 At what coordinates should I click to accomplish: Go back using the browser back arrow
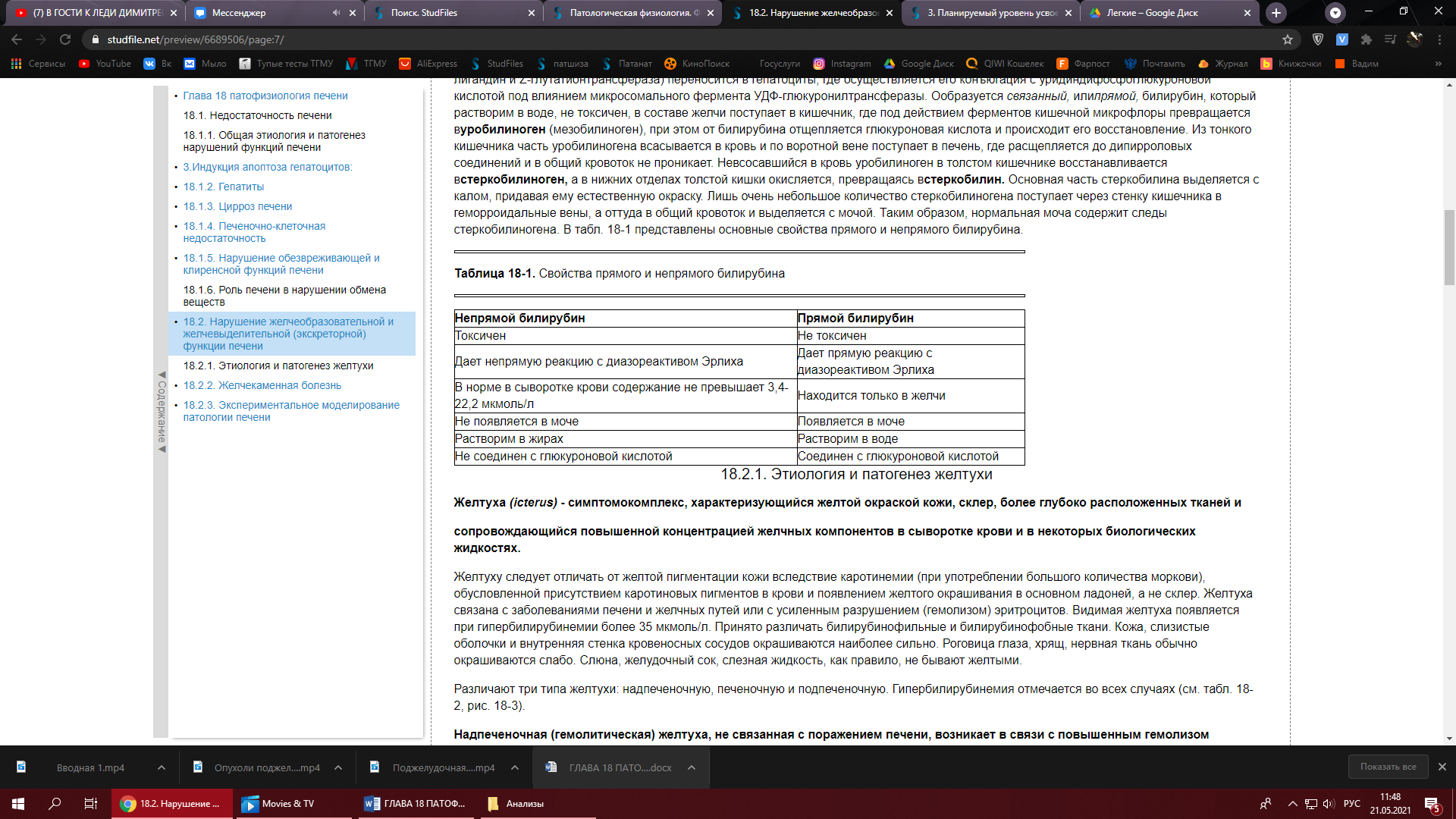pyautogui.click(x=17, y=39)
